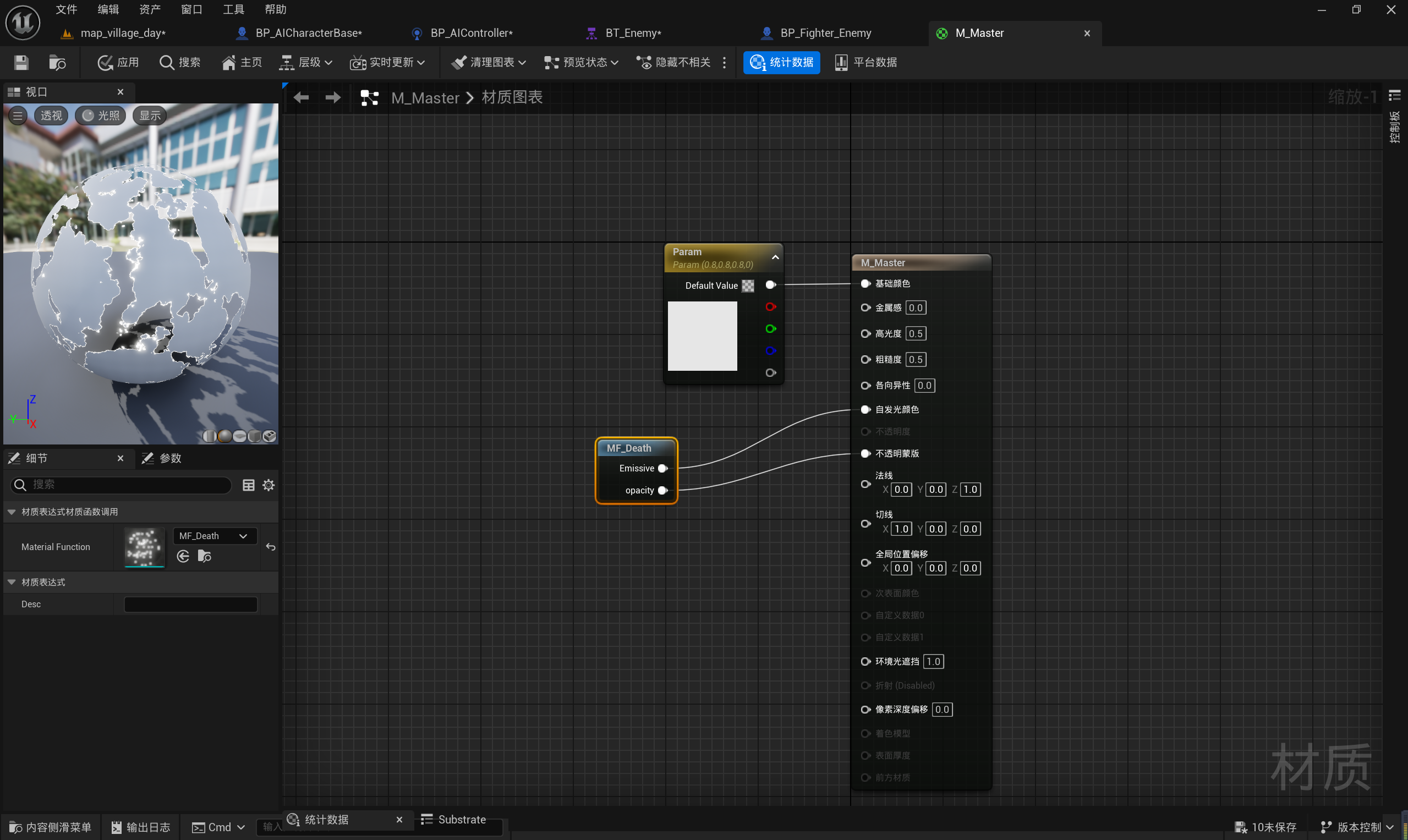Open the MF_Death material function dropdown
The width and height of the screenshot is (1408, 840).
213,535
